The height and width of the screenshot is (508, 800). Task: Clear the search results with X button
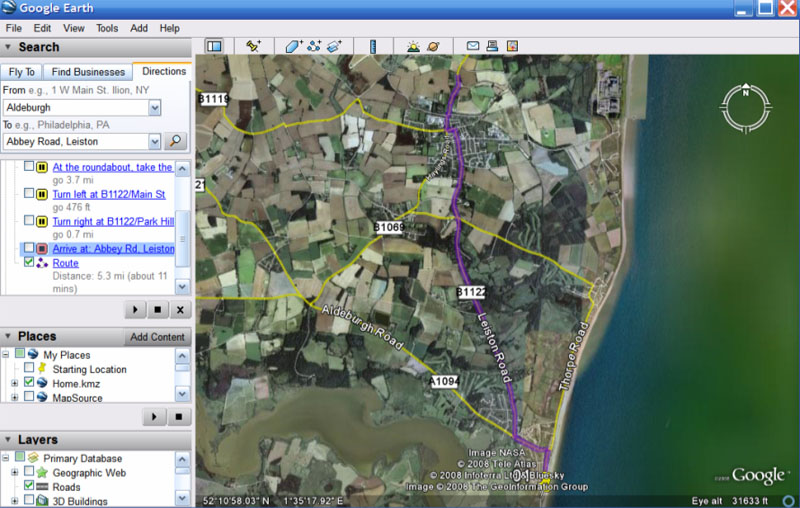(x=180, y=310)
